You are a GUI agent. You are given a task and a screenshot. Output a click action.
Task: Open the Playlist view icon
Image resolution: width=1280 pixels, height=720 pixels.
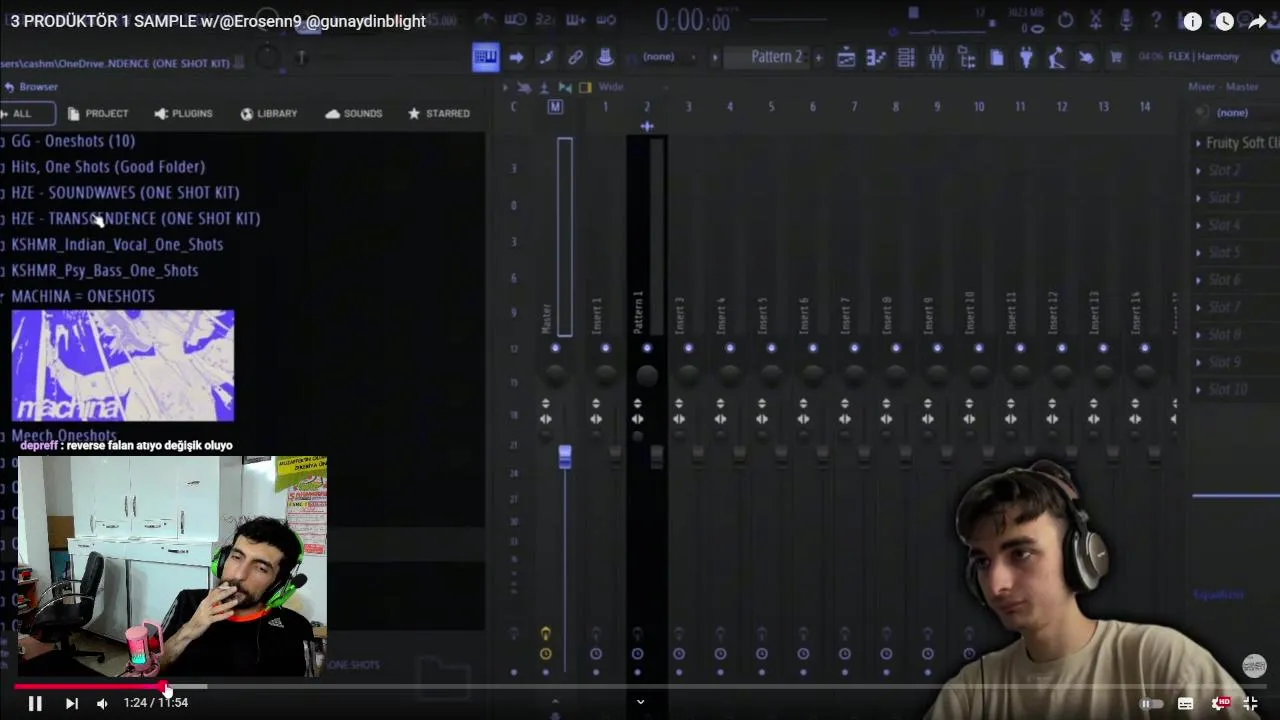(x=846, y=58)
